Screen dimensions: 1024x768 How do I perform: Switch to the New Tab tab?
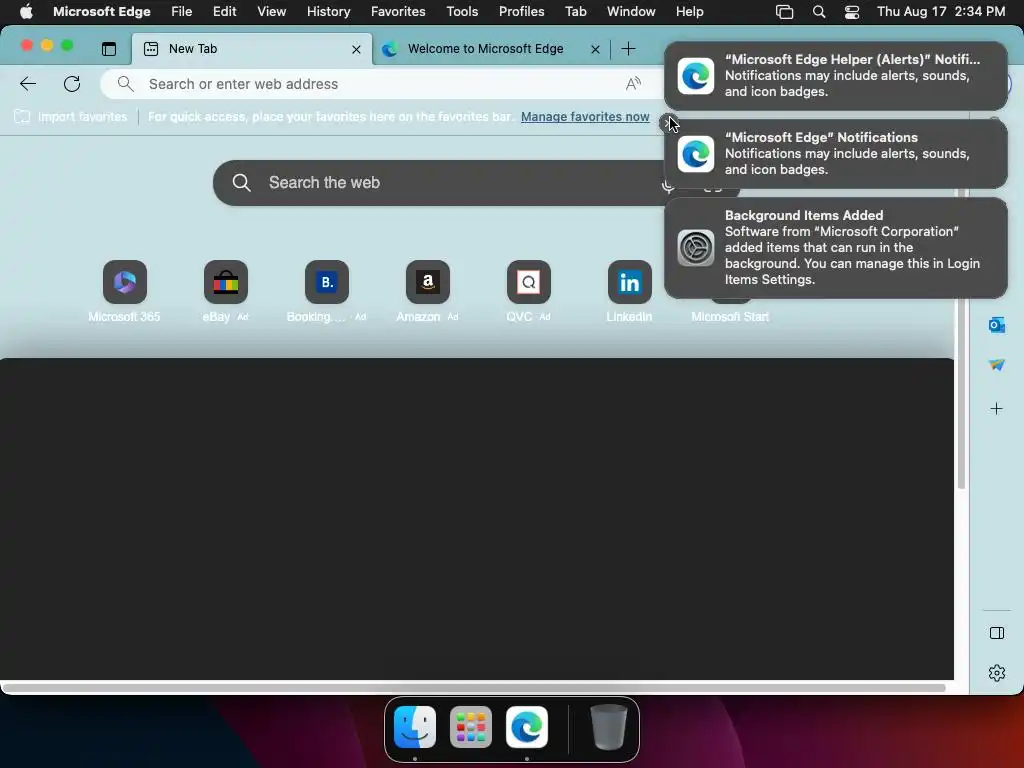tap(251, 49)
